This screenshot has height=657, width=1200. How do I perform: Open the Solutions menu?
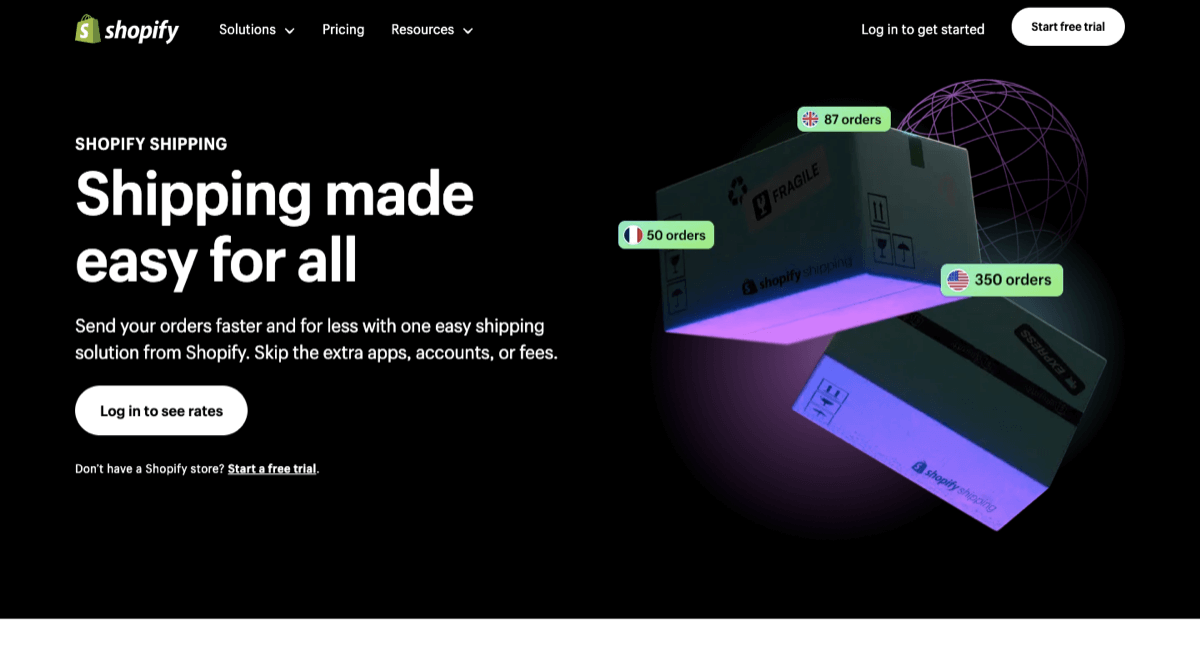point(257,30)
